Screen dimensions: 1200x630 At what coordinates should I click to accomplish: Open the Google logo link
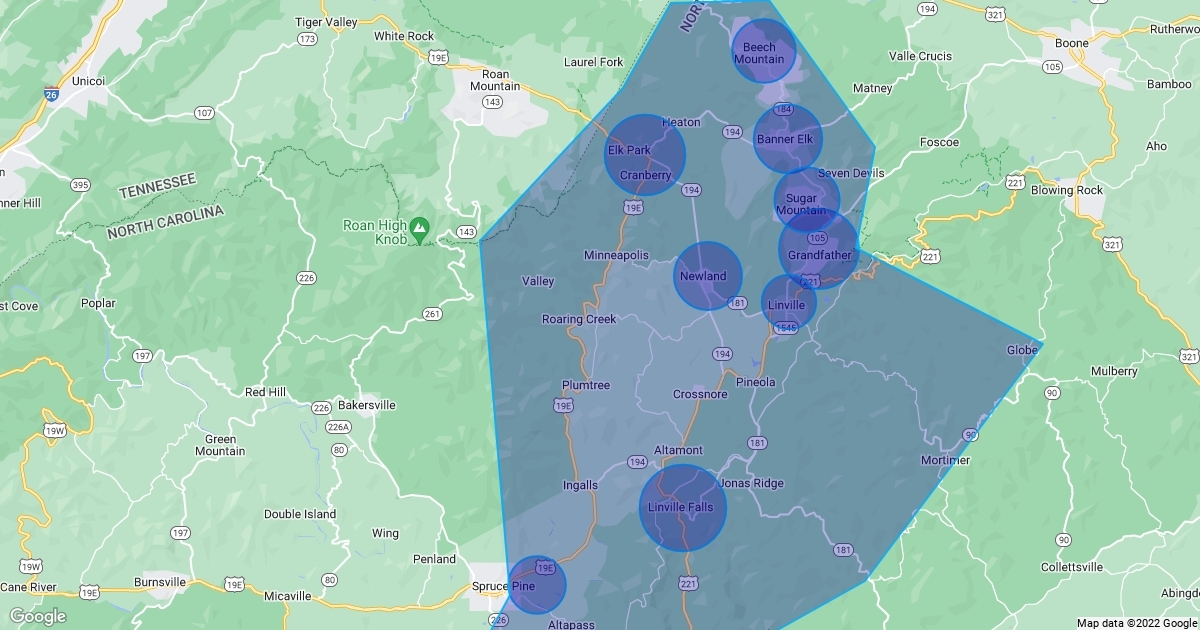[x=38, y=616]
